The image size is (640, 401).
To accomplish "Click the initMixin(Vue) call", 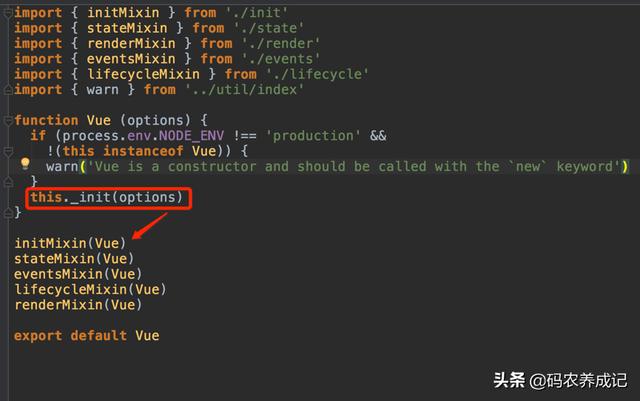I will click(70, 243).
